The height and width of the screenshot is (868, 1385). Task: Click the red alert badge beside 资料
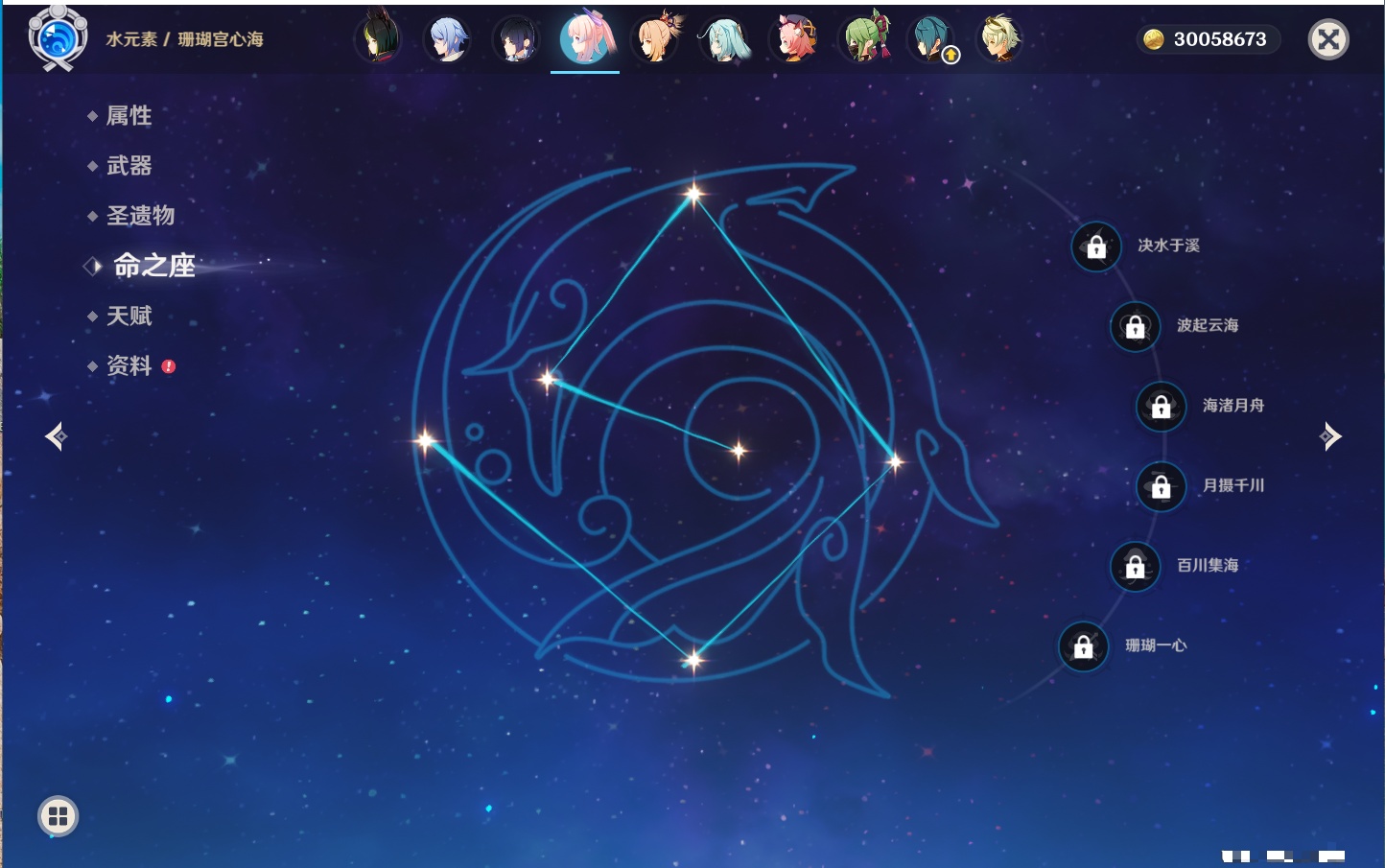click(169, 366)
